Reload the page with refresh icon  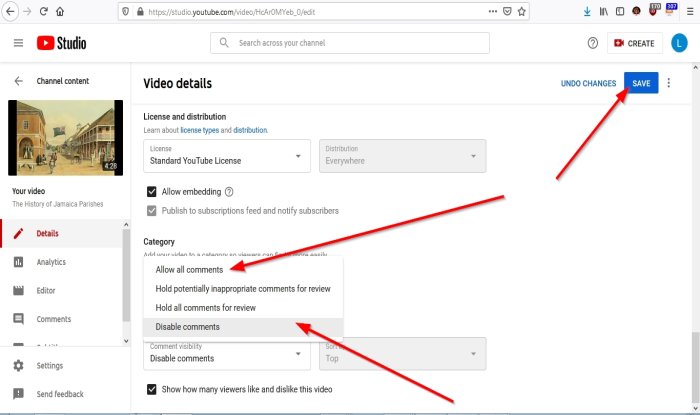click(x=43, y=12)
